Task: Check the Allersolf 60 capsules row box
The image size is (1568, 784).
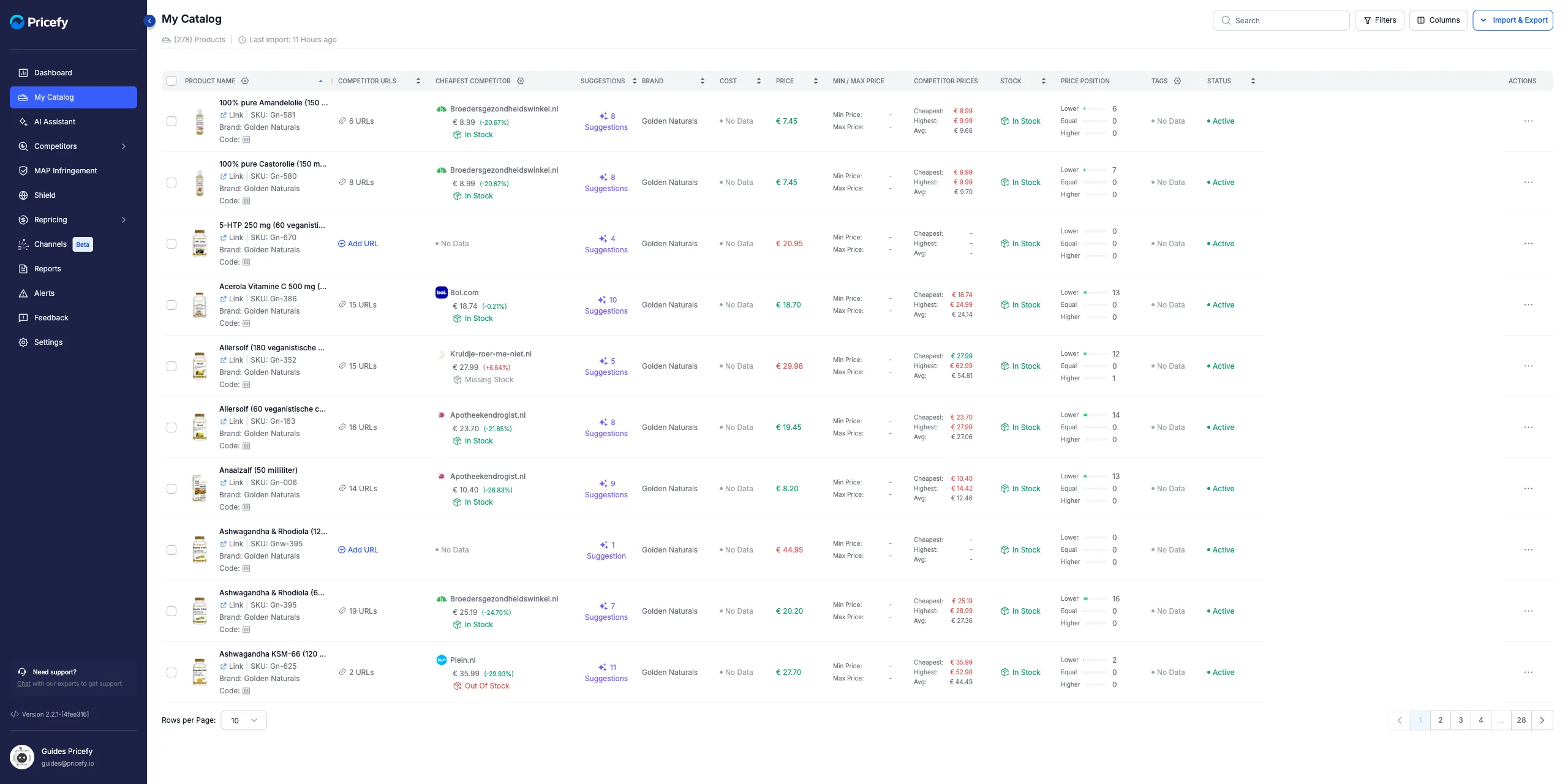Action: tap(171, 428)
